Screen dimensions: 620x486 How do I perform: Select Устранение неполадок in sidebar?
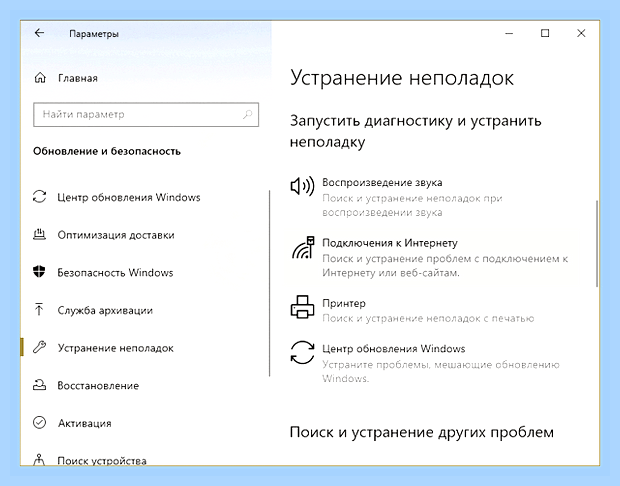(115, 348)
